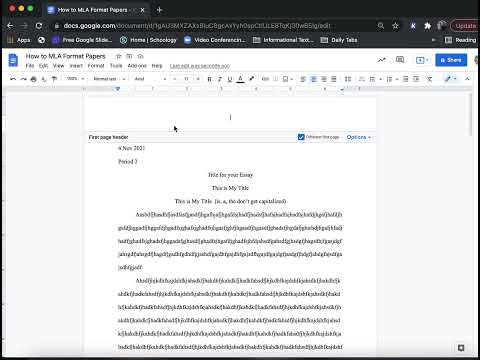Click the Move document folder icon
The image size is (480, 360).
[x=129, y=56]
